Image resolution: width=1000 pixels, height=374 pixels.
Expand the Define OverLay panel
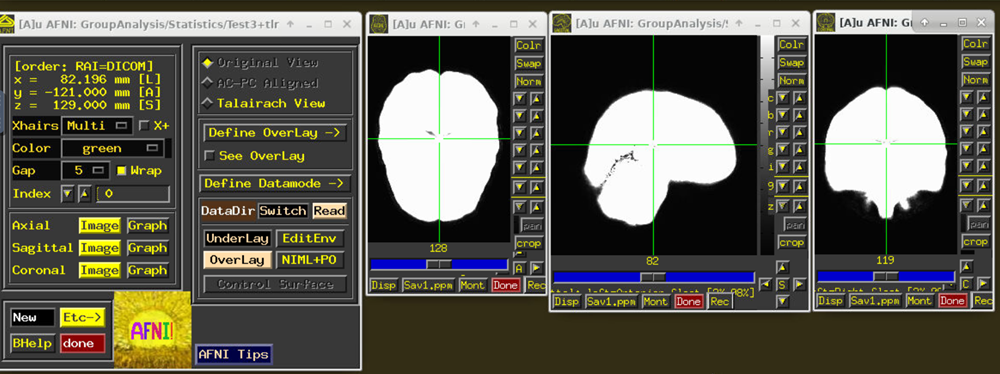[275, 133]
